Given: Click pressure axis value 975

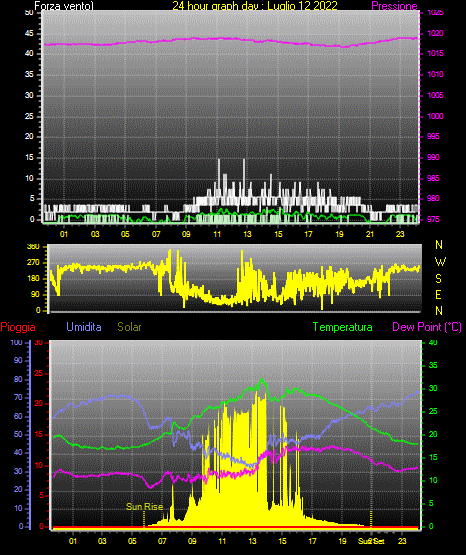Looking at the screenshot, I should (x=433, y=219).
